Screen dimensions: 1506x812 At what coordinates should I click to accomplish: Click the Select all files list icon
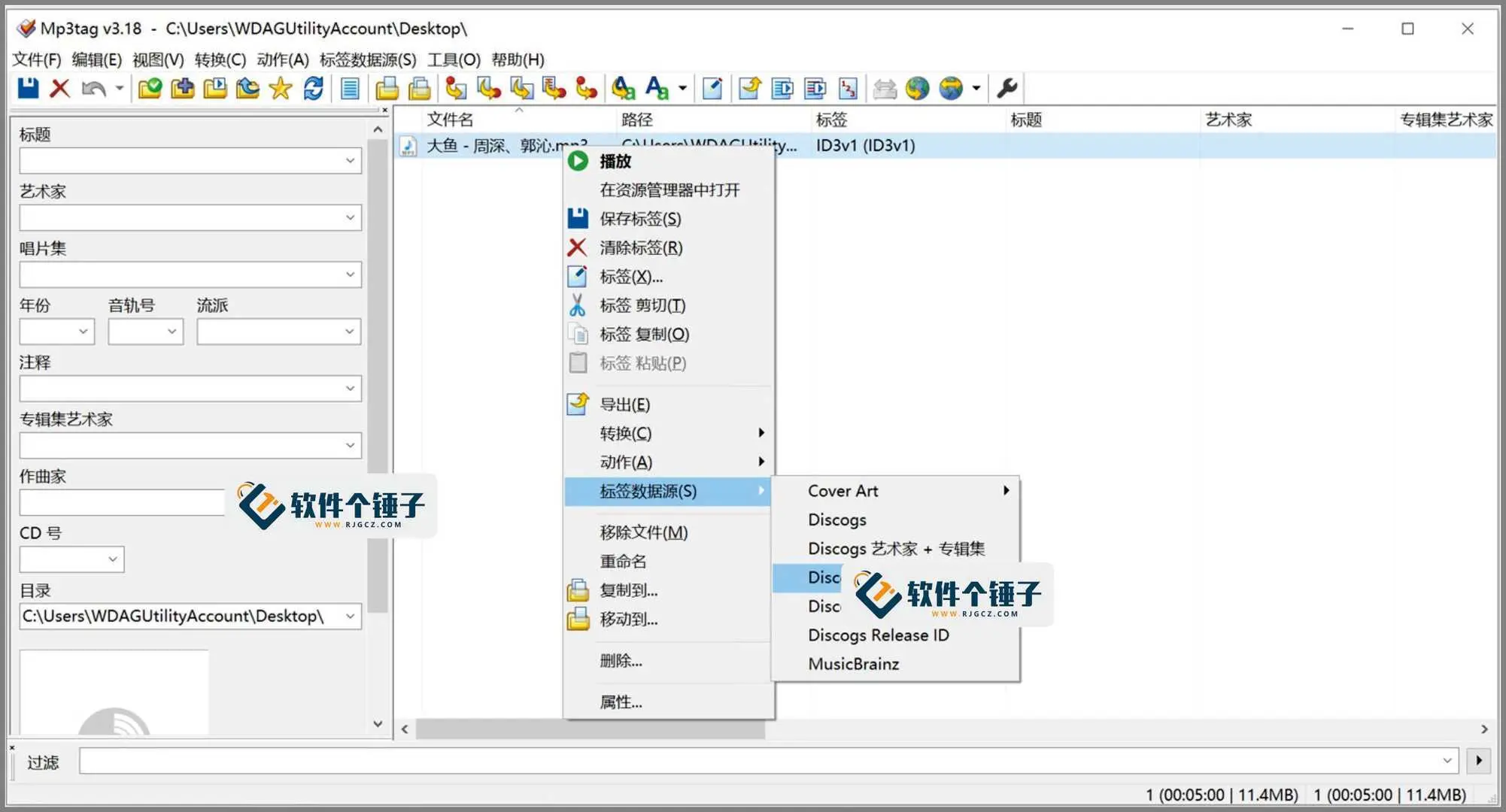point(350,89)
